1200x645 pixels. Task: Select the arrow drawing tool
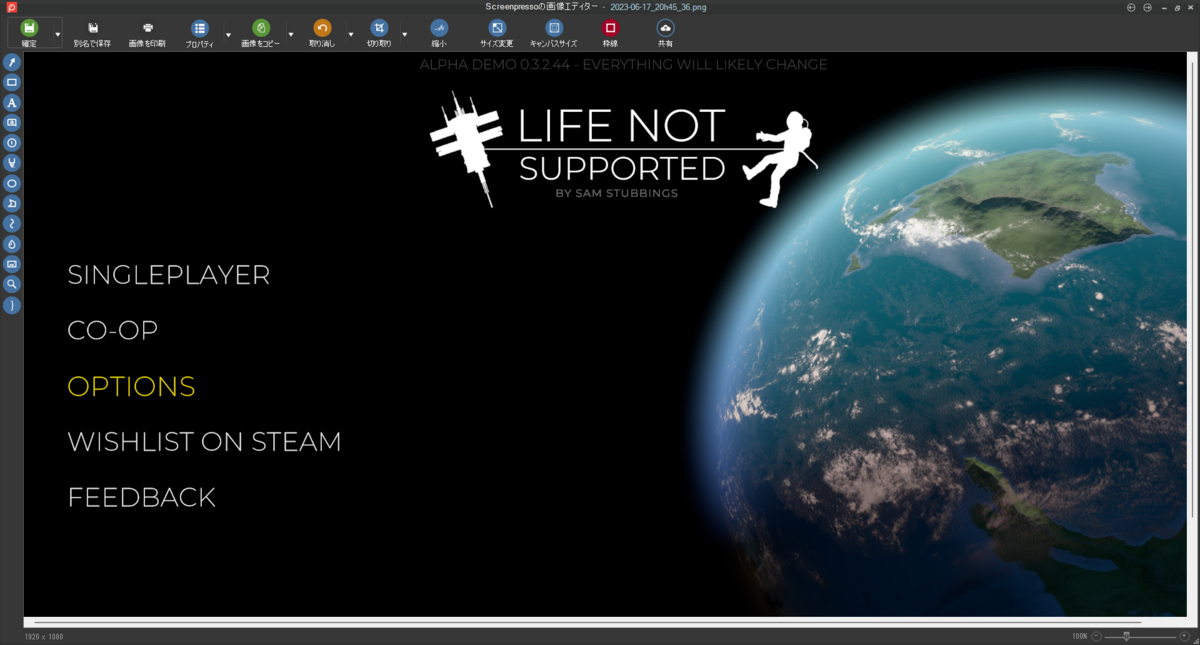pos(12,62)
